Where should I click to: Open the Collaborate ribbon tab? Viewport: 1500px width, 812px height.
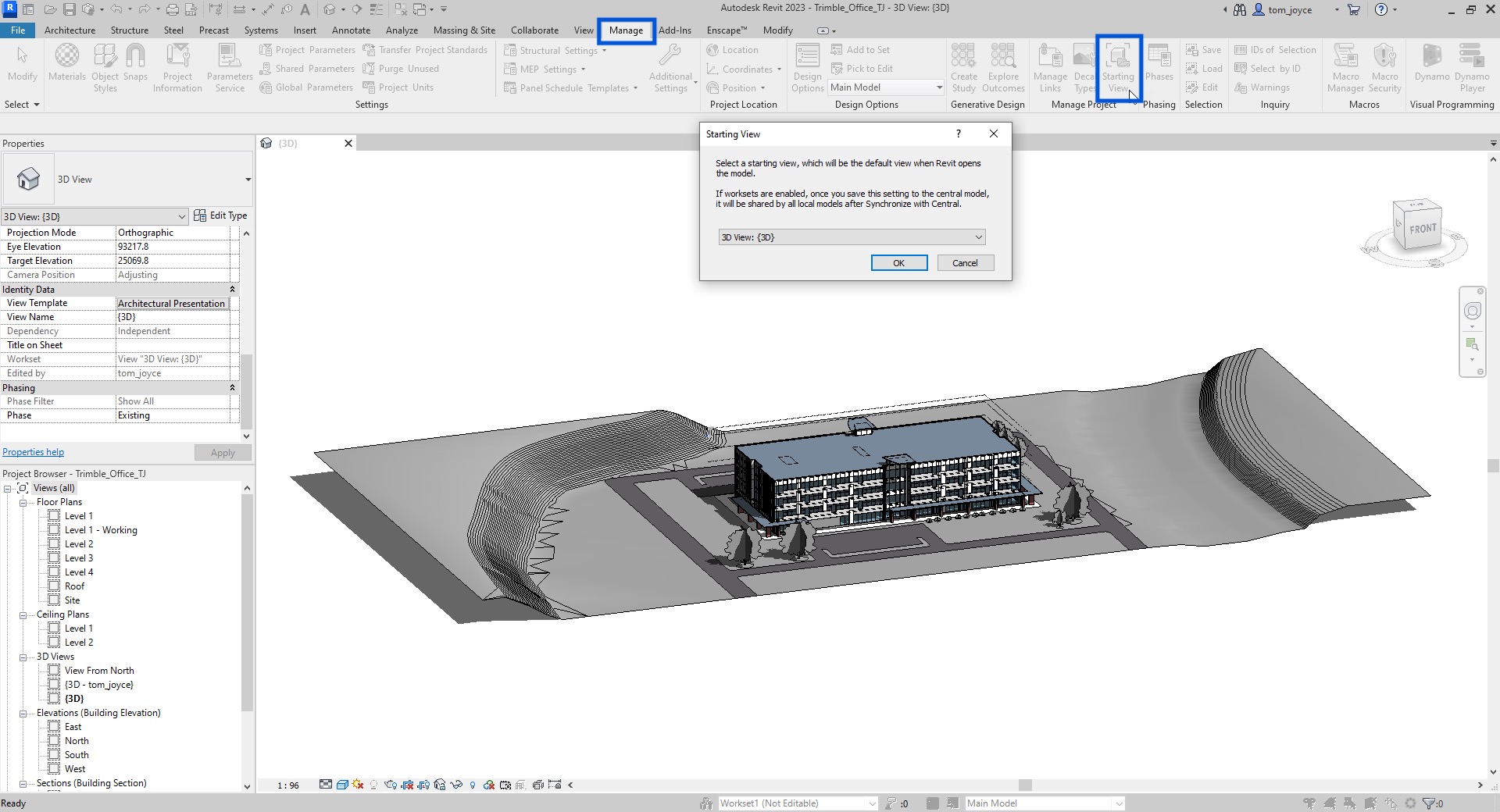(534, 30)
